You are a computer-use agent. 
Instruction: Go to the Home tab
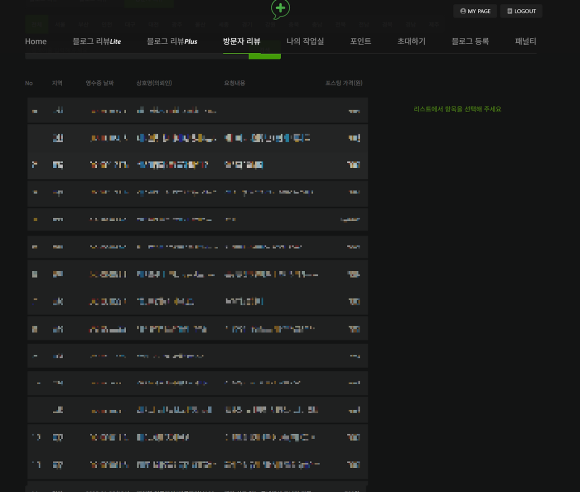tap(36, 41)
